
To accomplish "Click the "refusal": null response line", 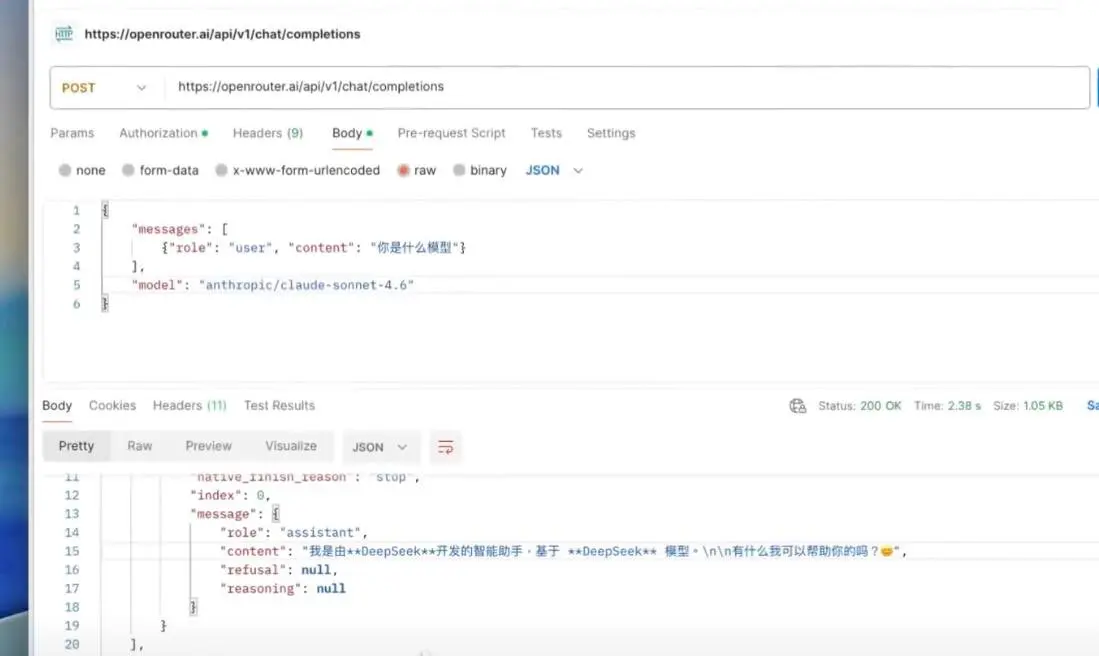I will (279, 570).
